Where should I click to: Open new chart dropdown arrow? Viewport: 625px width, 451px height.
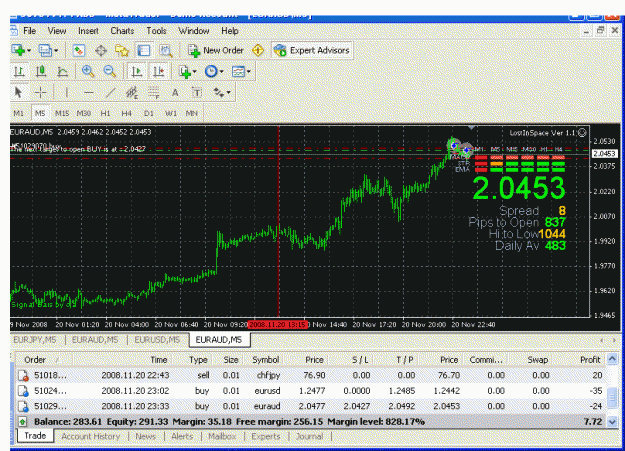pos(29,51)
